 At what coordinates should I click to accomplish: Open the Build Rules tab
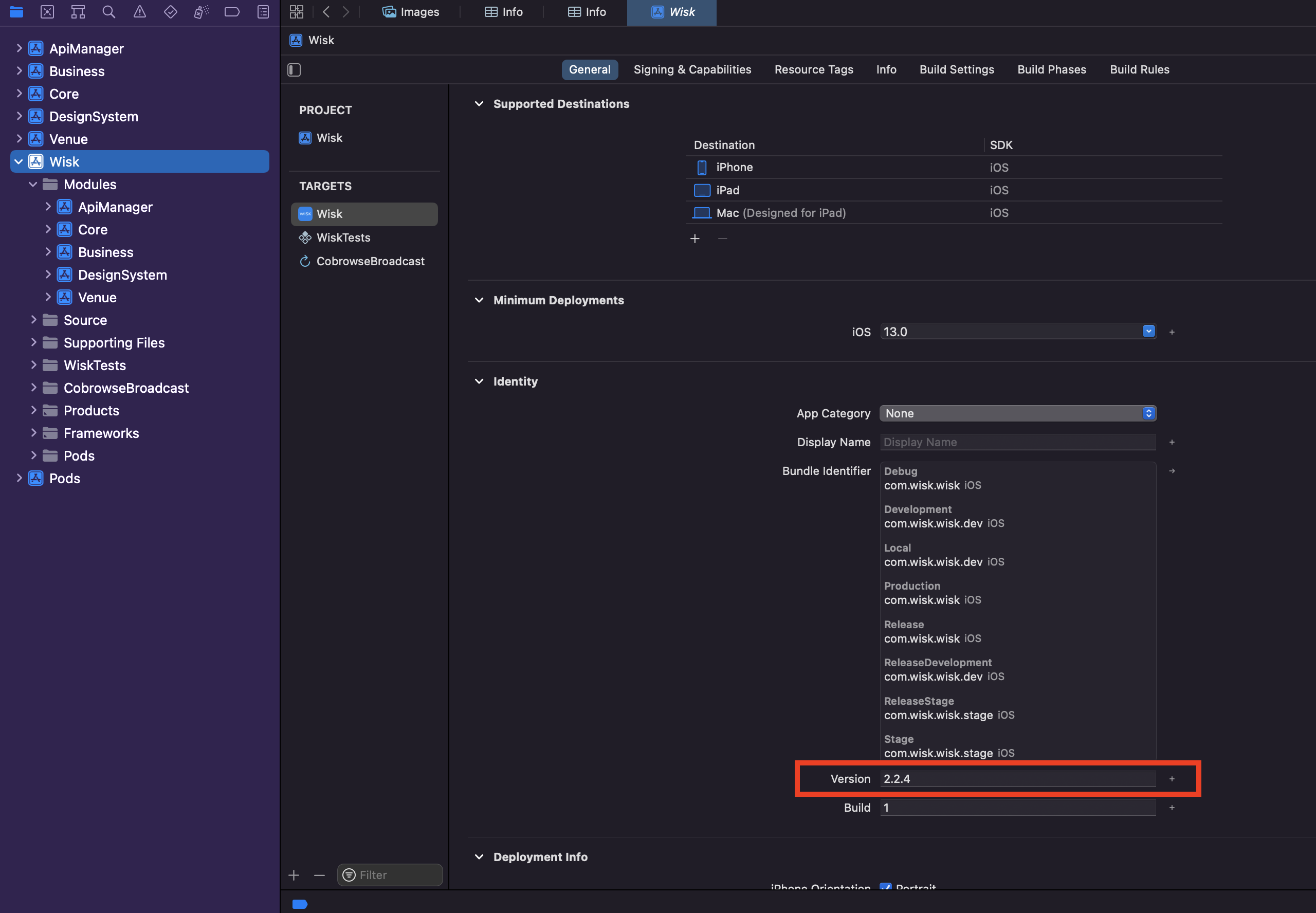pos(1139,70)
